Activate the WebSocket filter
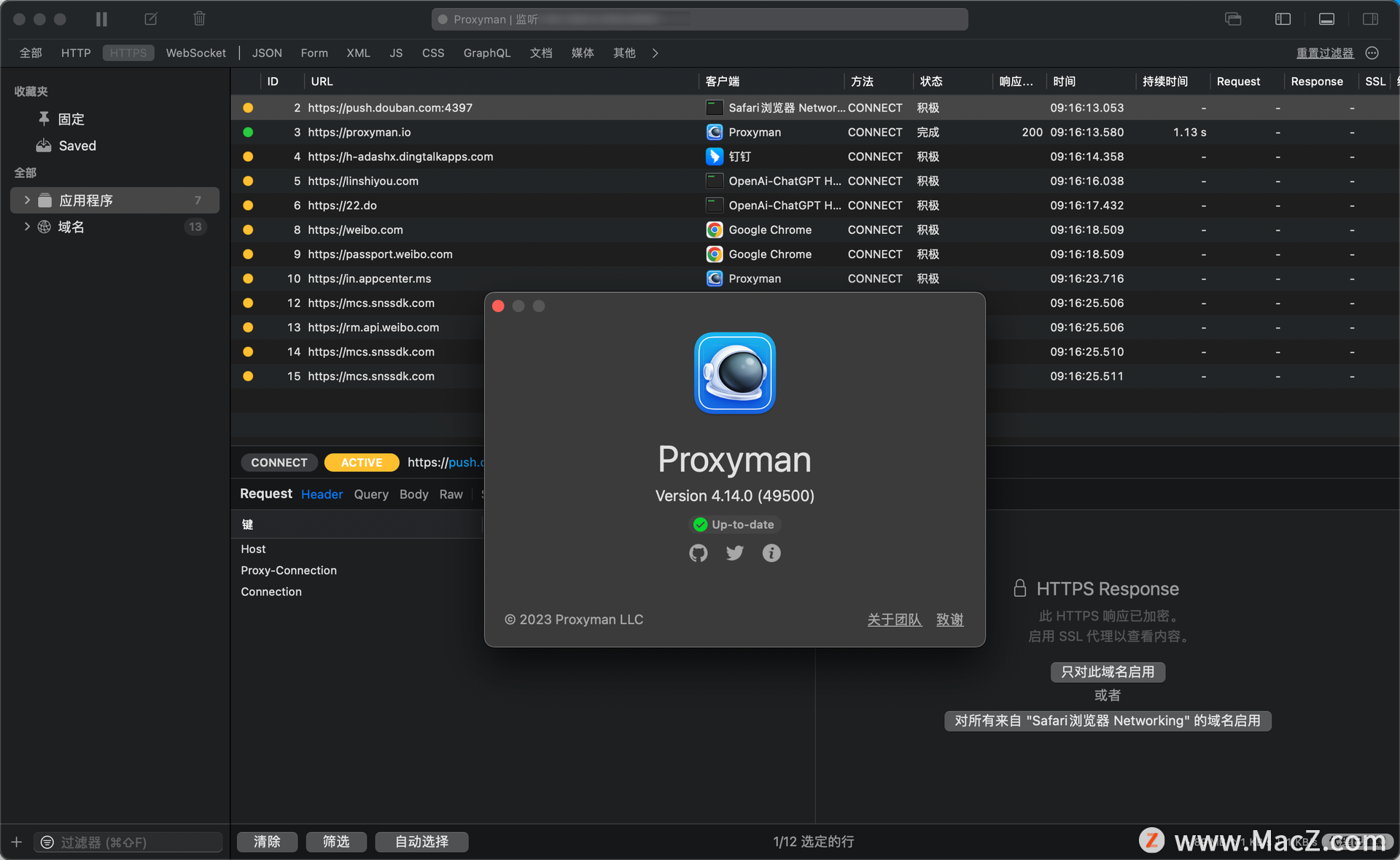 click(x=195, y=52)
